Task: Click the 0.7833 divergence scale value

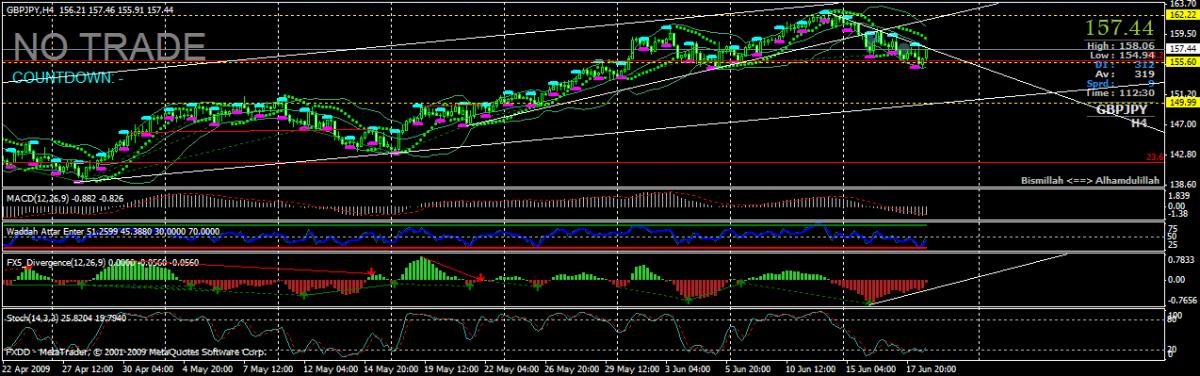Action: (x=1180, y=260)
